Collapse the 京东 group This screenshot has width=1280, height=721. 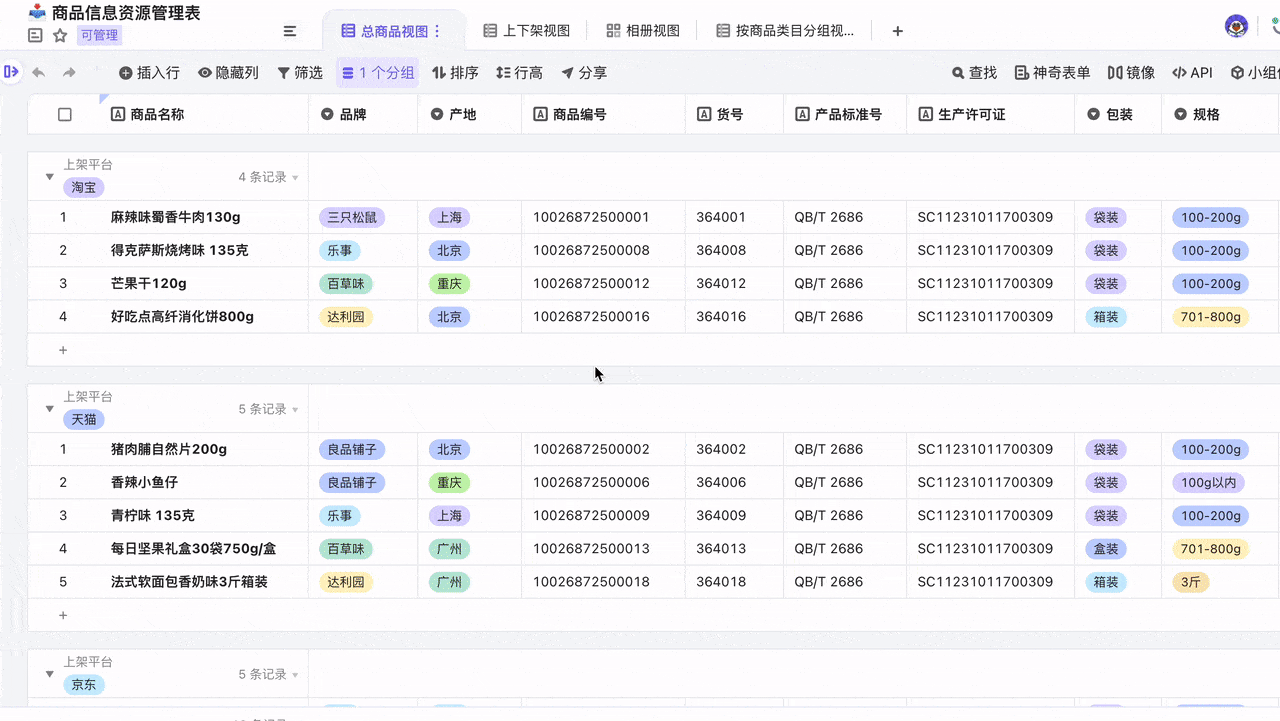coord(50,674)
